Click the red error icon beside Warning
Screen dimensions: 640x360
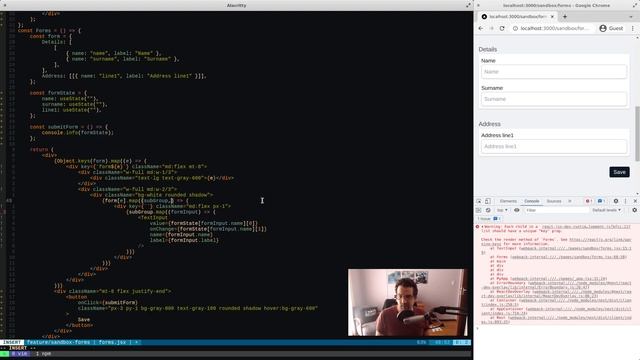477,227
